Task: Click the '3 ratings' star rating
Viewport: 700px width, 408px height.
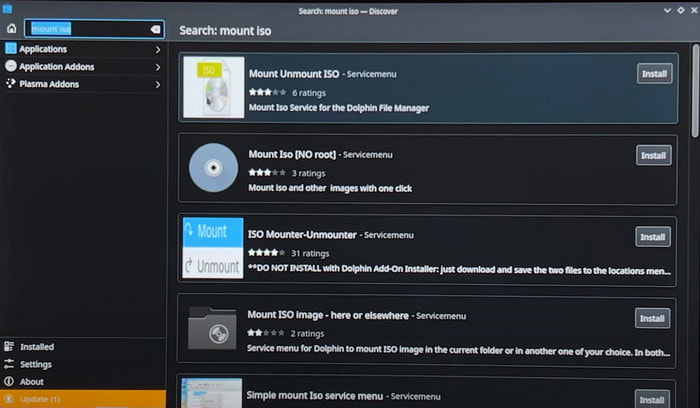Action: pos(267,173)
